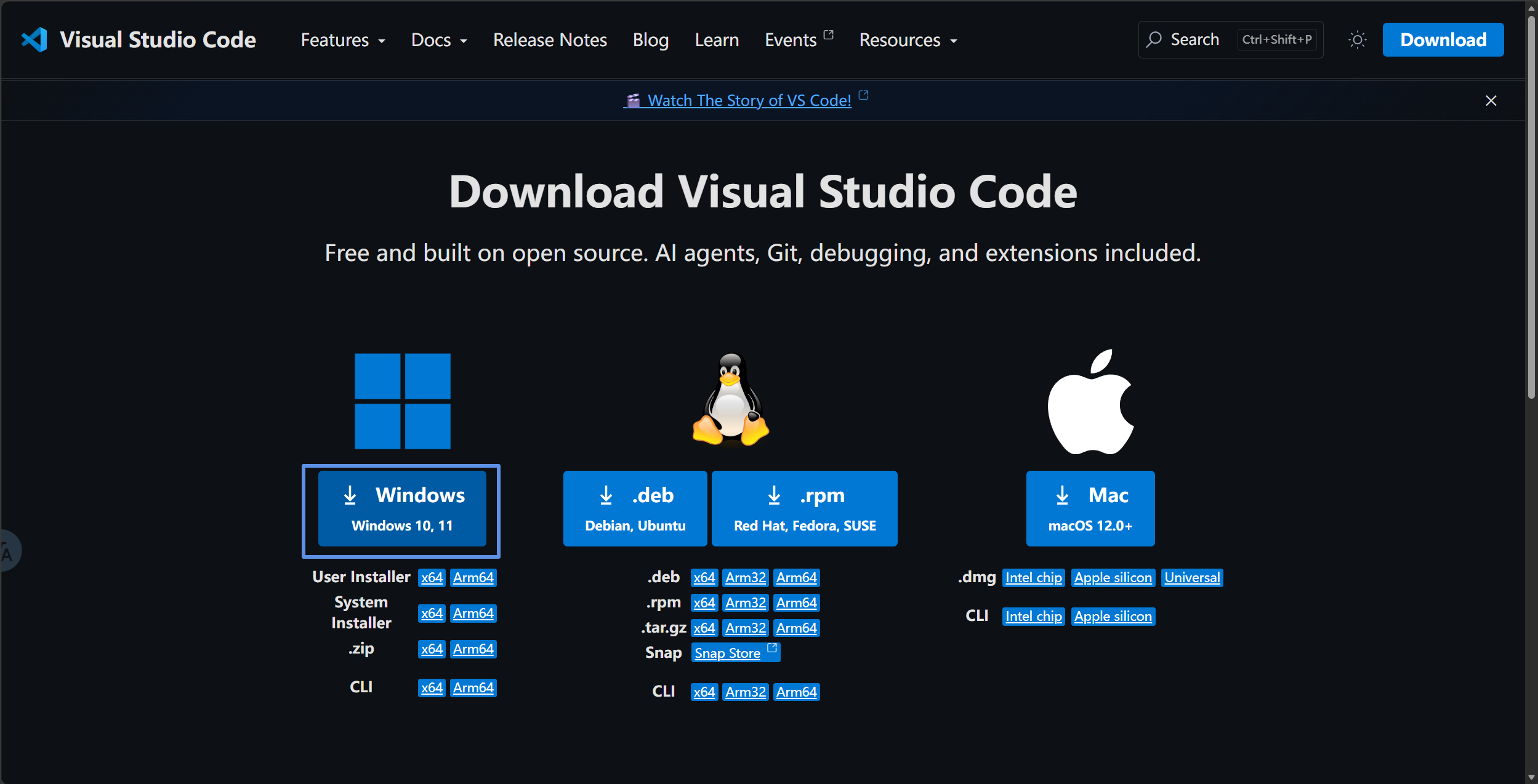1538x784 pixels.
Task: Click the translate widget at left edge
Action: click(x=9, y=551)
